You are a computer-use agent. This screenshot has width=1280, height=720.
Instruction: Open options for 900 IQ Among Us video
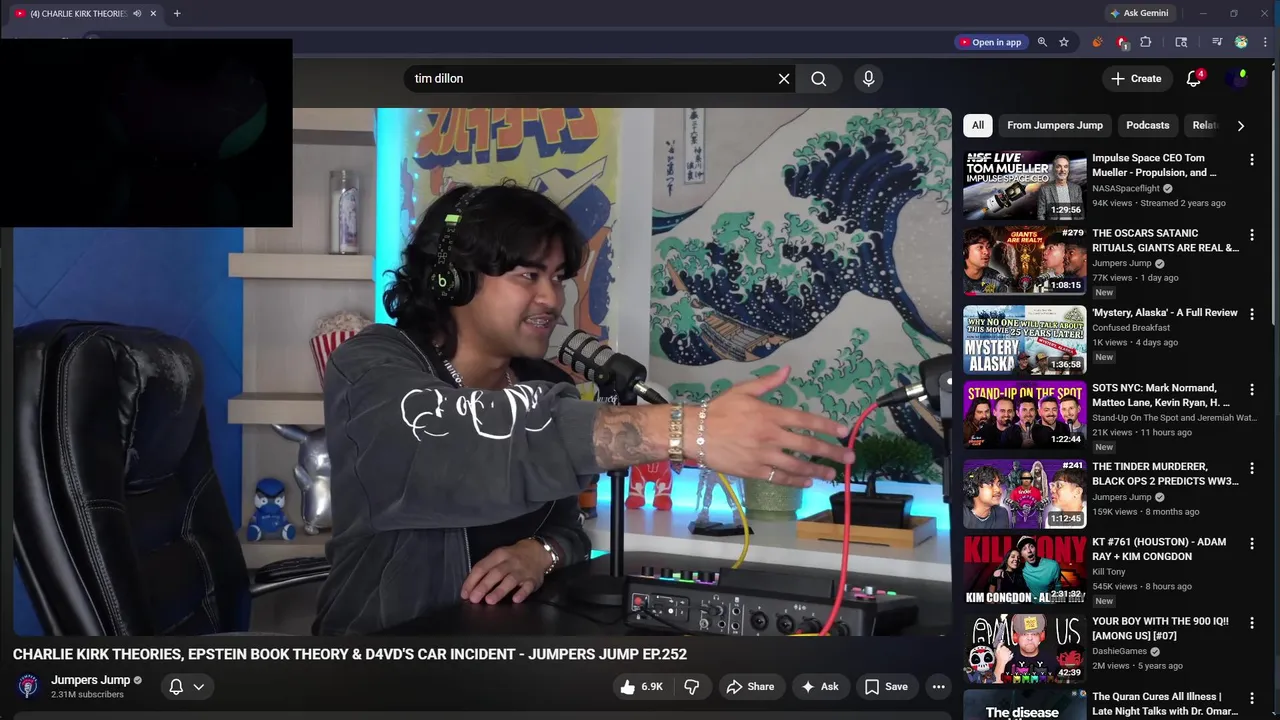click(1251, 623)
